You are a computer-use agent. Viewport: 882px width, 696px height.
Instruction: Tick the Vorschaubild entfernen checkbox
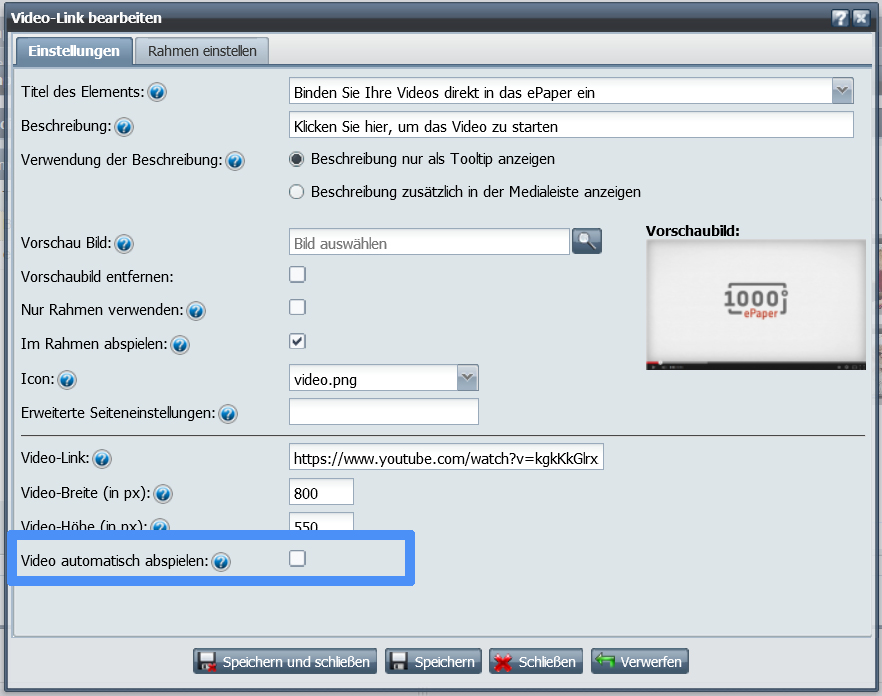(x=297, y=274)
